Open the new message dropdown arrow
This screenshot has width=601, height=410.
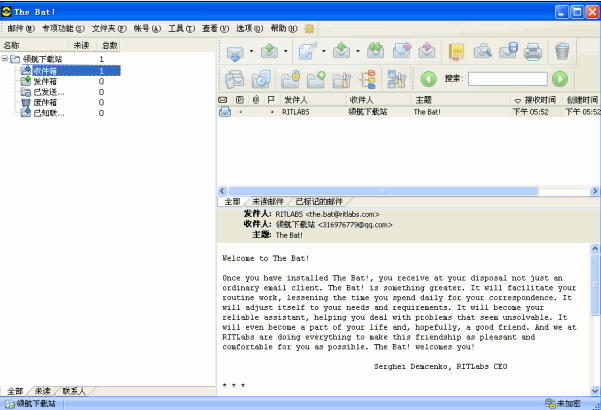(323, 51)
